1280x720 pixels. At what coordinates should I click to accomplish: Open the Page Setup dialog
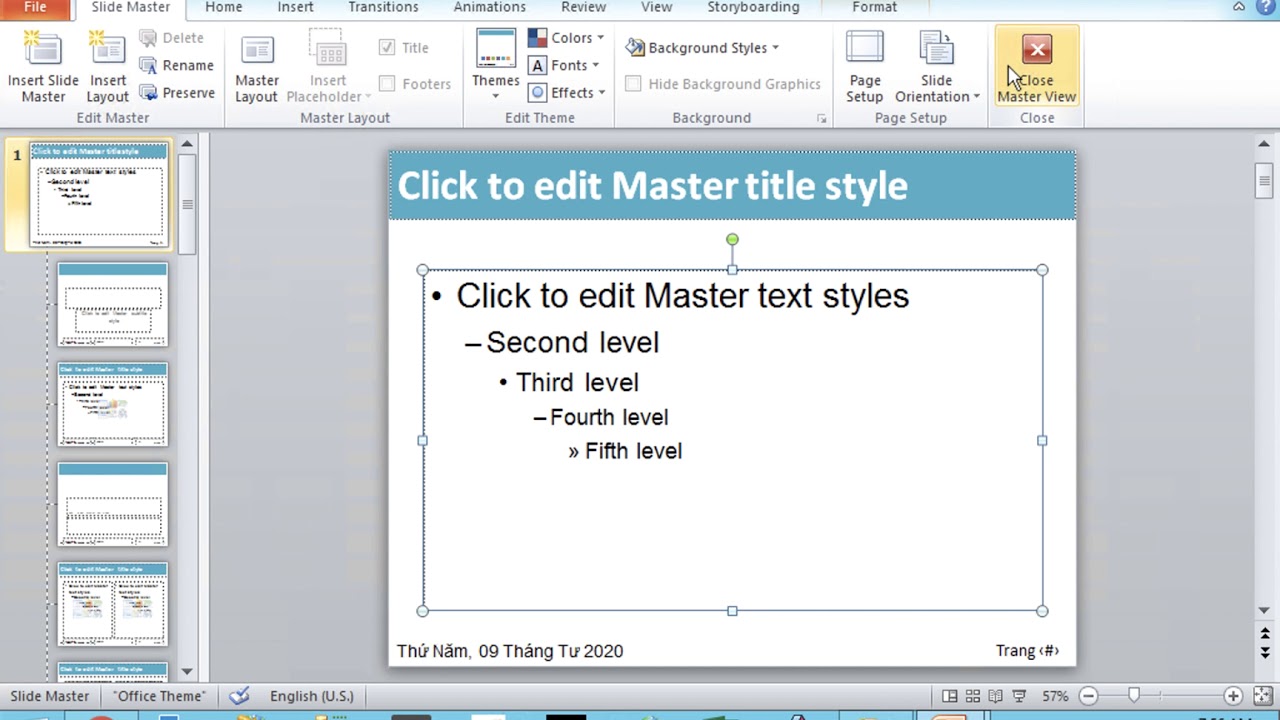pyautogui.click(x=864, y=67)
